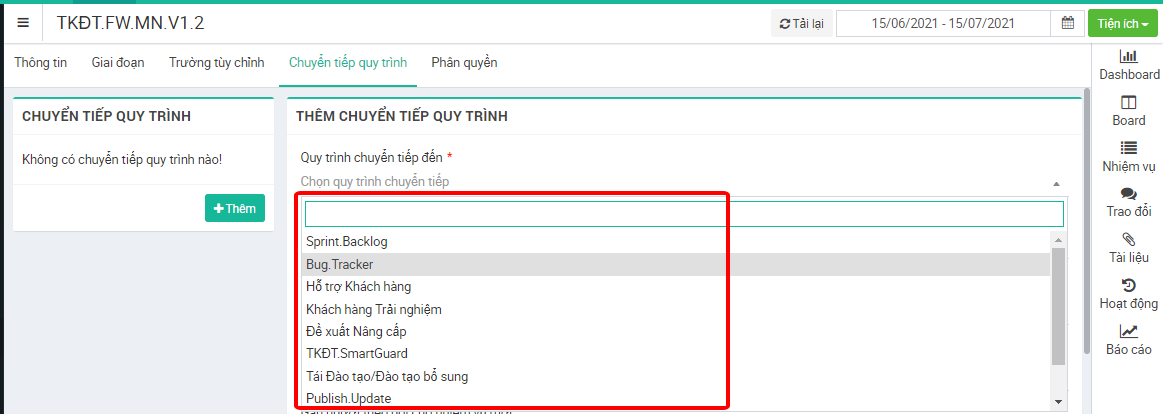Click the Tải lại reload button
This screenshot has height=414, width=1163.
tap(801, 23)
